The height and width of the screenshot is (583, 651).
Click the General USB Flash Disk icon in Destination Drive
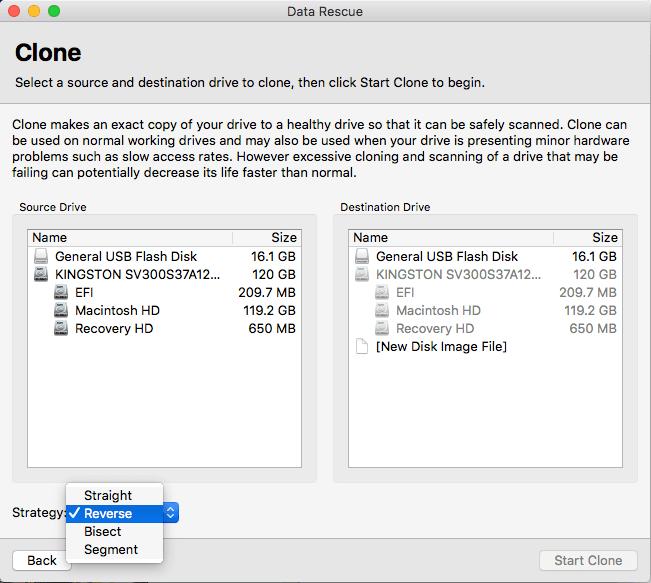coord(362,256)
